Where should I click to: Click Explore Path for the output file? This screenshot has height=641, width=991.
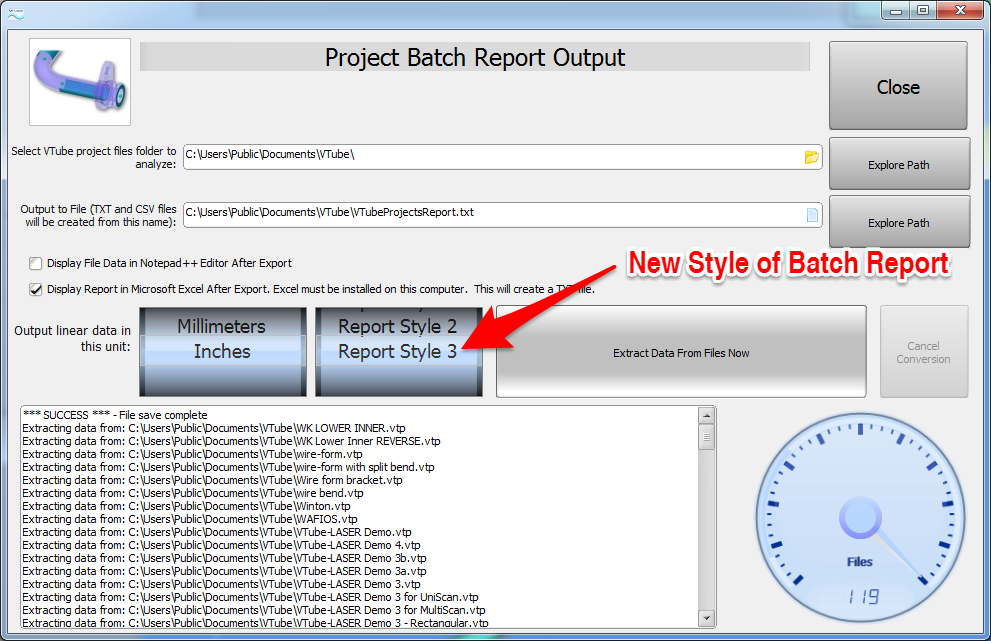[898, 222]
